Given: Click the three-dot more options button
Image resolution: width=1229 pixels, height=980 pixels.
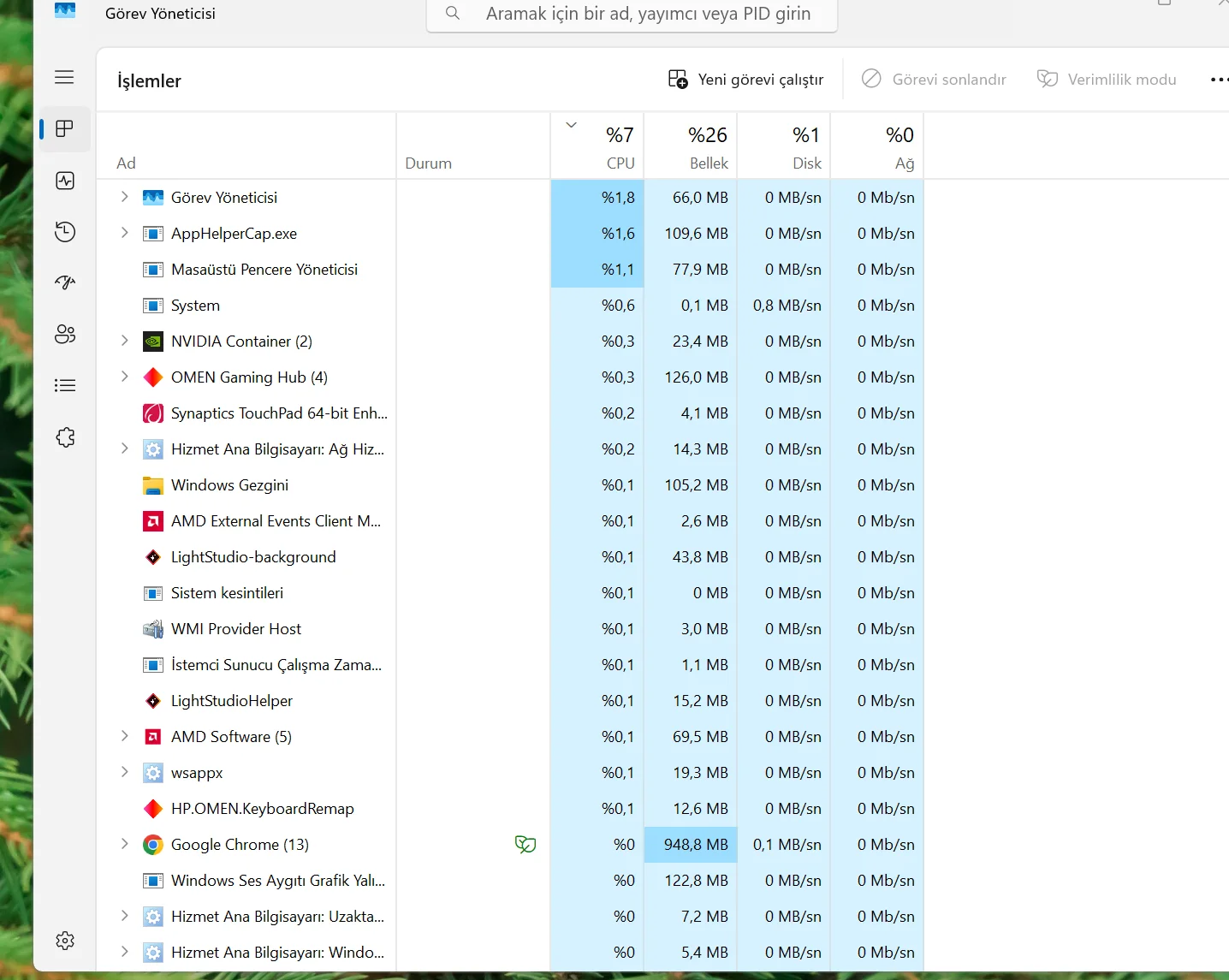Looking at the screenshot, I should pyautogui.click(x=1219, y=80).
